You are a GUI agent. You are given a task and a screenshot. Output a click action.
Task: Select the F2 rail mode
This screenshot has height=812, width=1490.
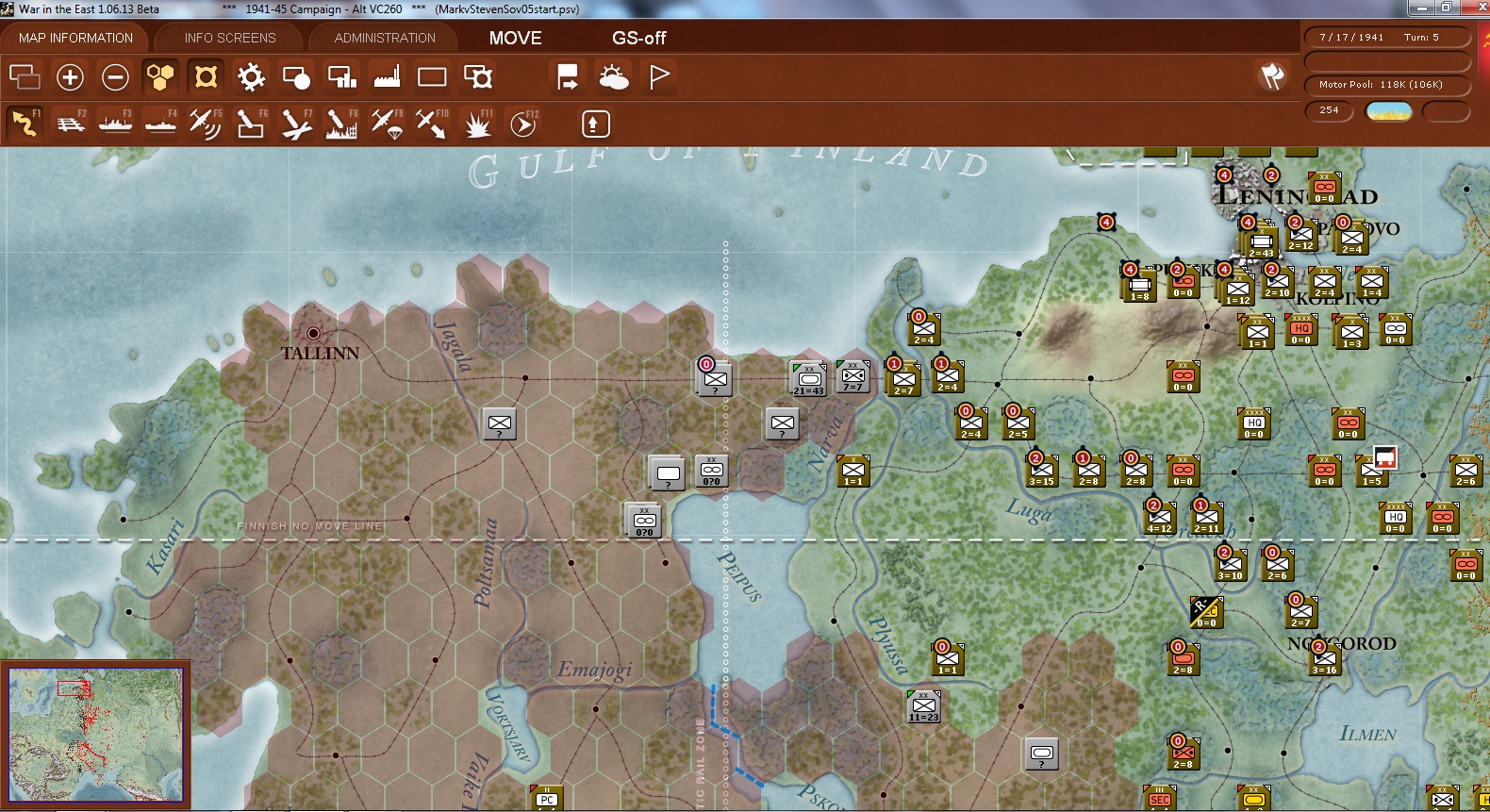click(x=70, y=124)
